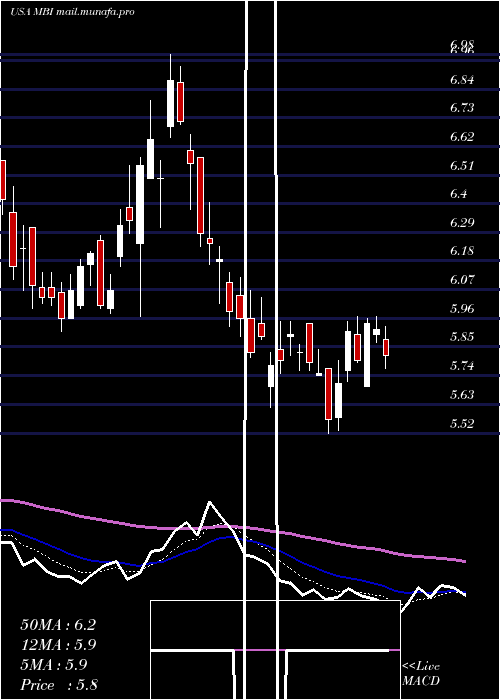This screenshot has height=700, width=500.
Task: Click the '<<Live MACD' label
Action: tap(421, 673)
